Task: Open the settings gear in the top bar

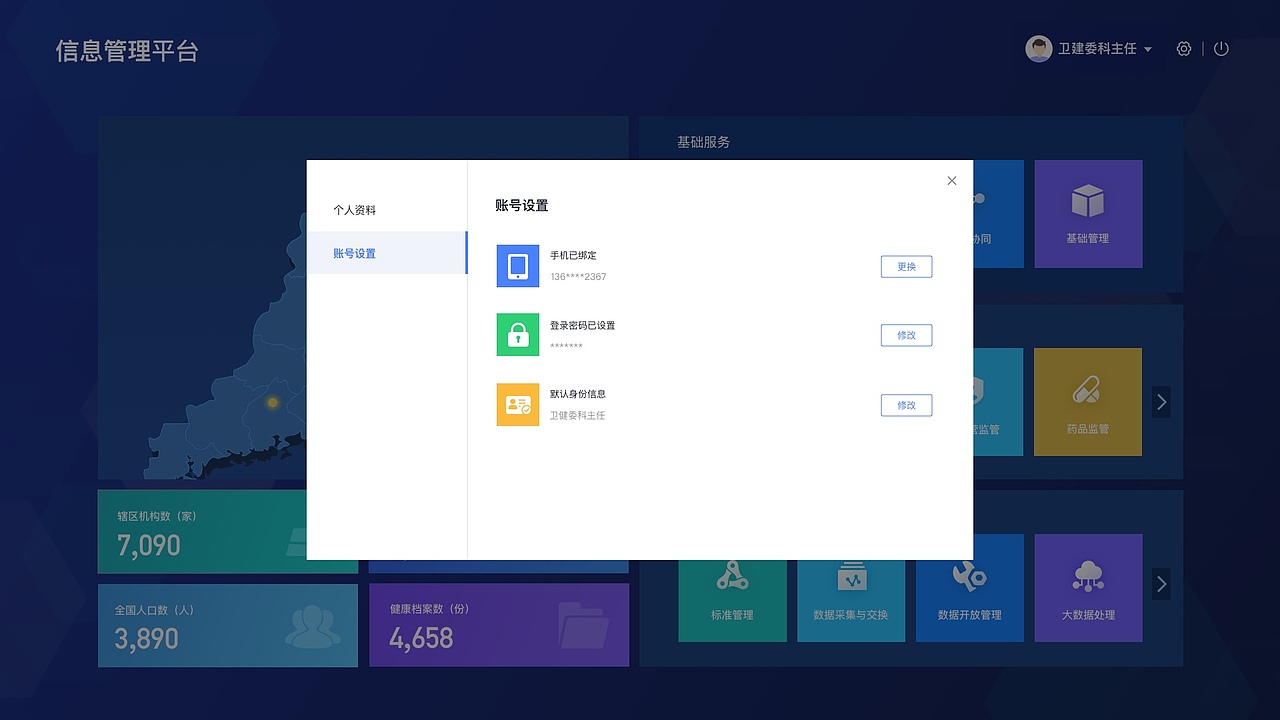Action: tap(1184, 48)
